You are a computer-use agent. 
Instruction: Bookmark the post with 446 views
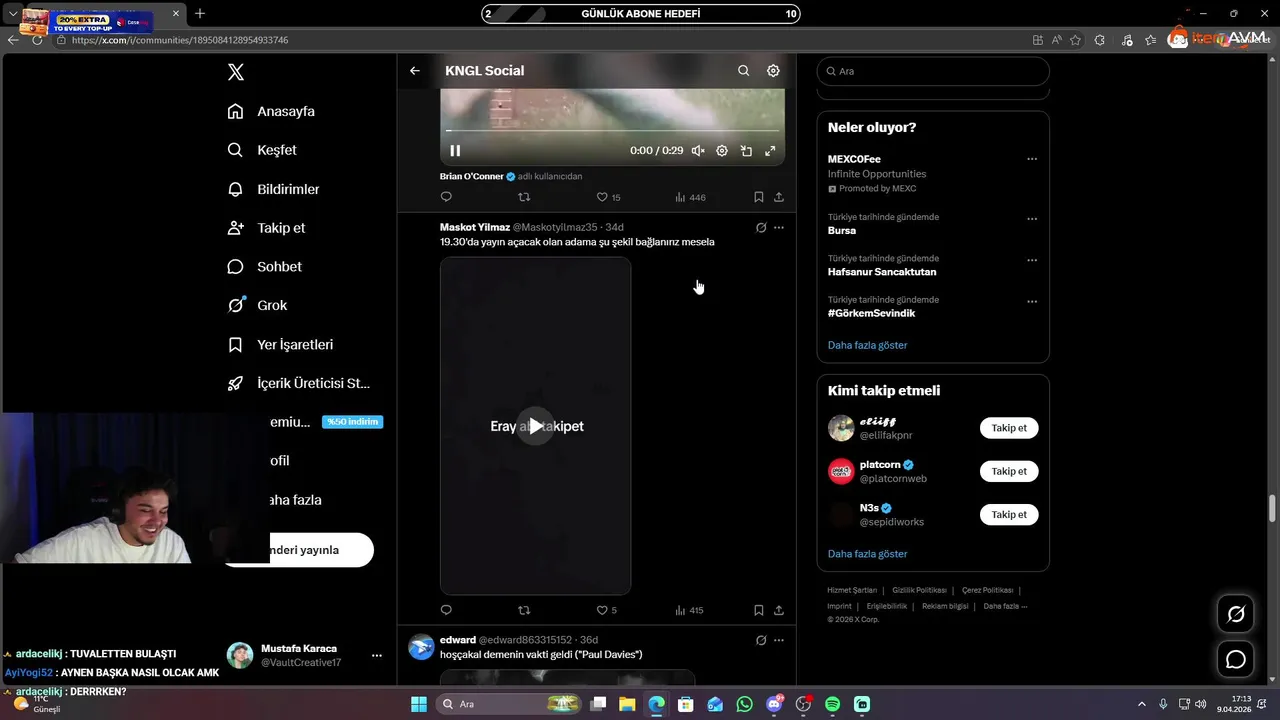[x=759, y=197]
